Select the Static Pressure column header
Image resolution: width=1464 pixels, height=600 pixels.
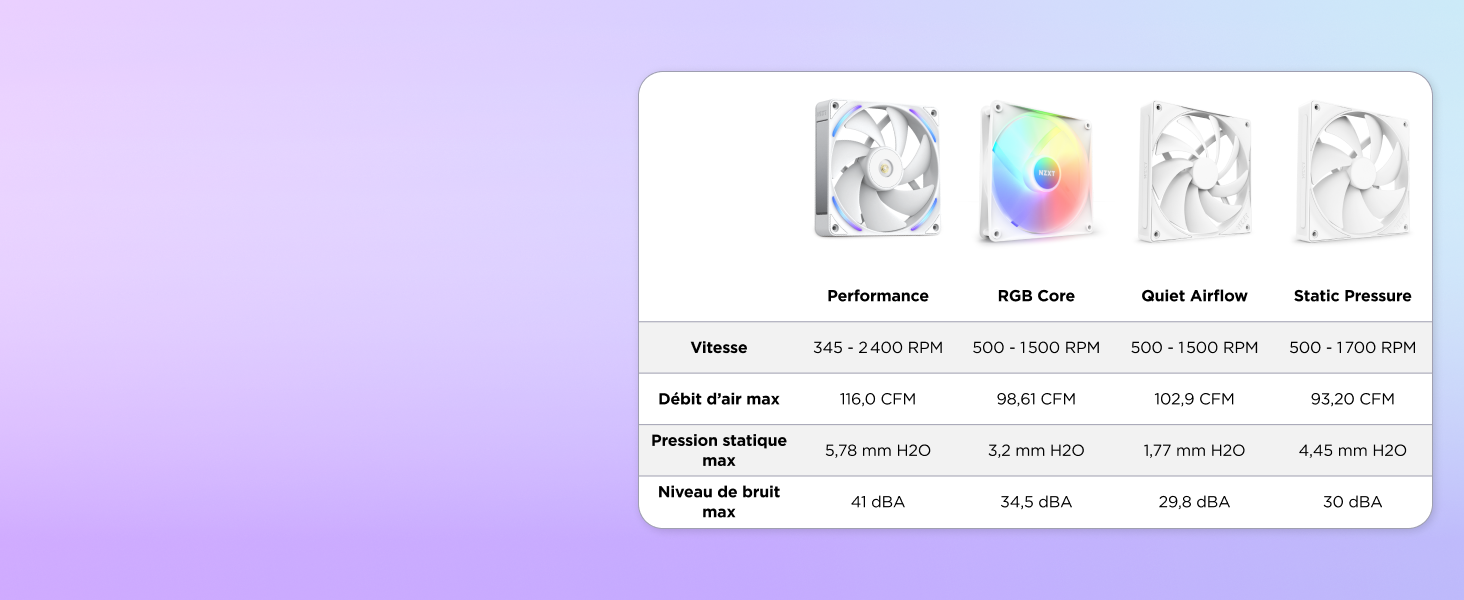1352,296
